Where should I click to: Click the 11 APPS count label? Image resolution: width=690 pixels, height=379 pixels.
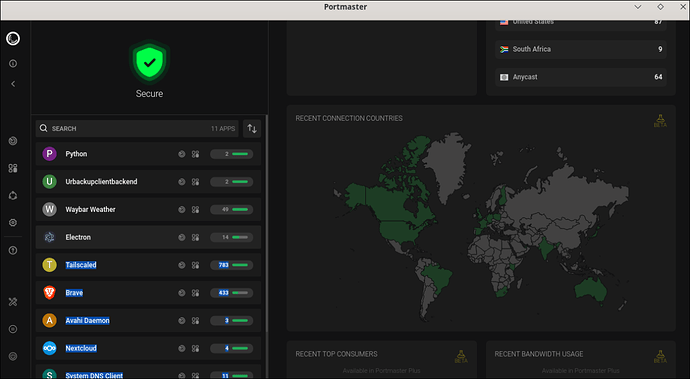(223, 129)
